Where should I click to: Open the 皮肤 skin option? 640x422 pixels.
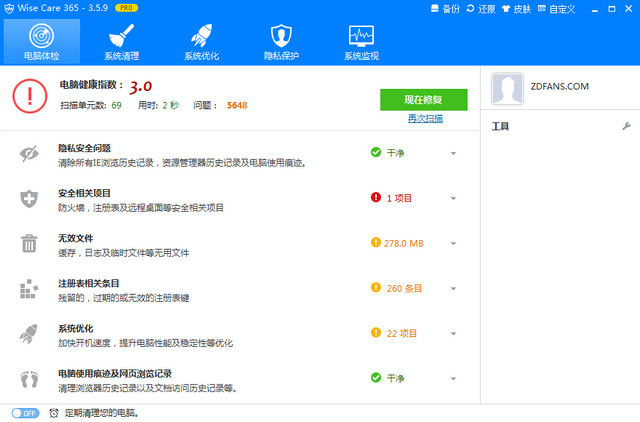[x=517, y=9]
